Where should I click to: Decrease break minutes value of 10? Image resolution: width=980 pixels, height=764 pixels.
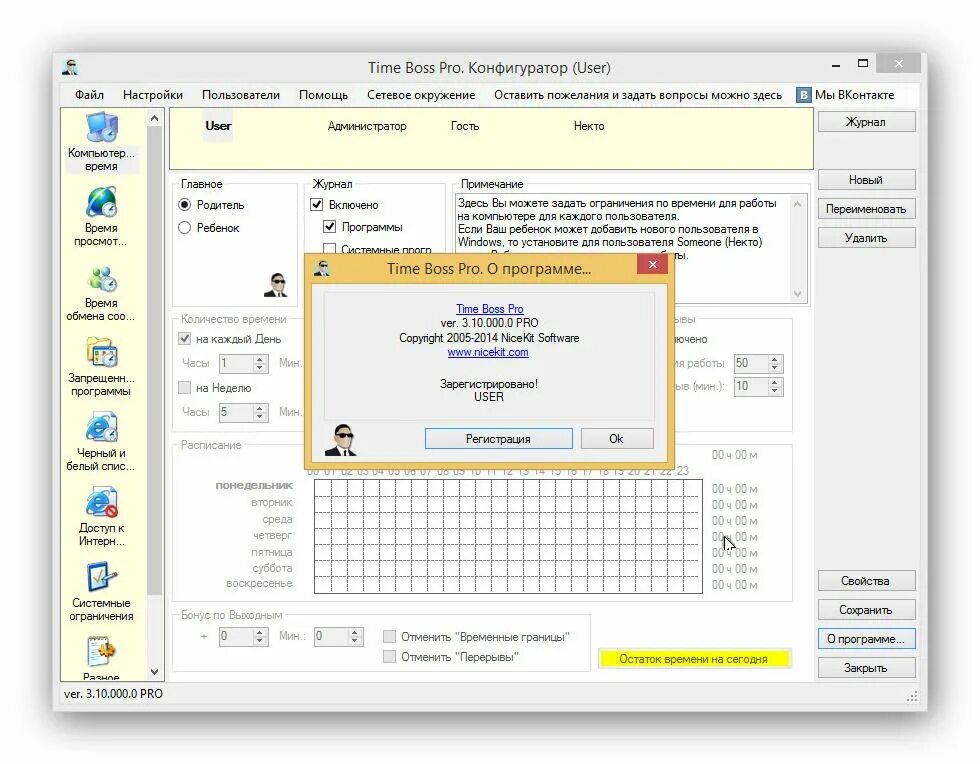pos(775,391)
